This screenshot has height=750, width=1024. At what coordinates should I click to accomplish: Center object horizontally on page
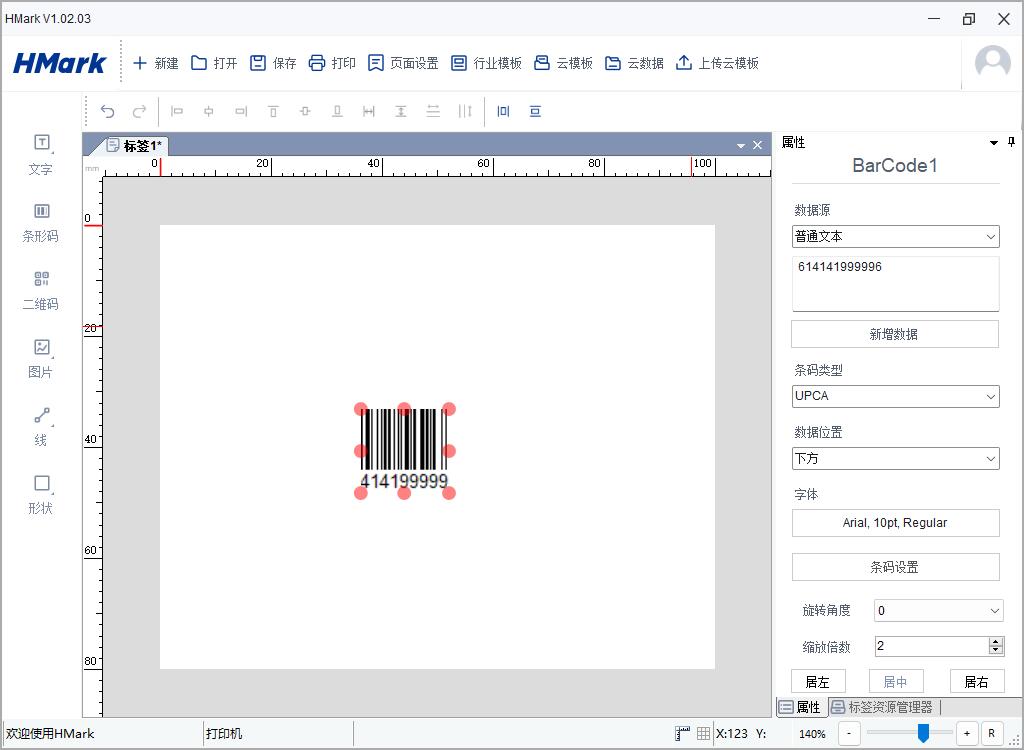pyautogui.click(x=503, y=111)
